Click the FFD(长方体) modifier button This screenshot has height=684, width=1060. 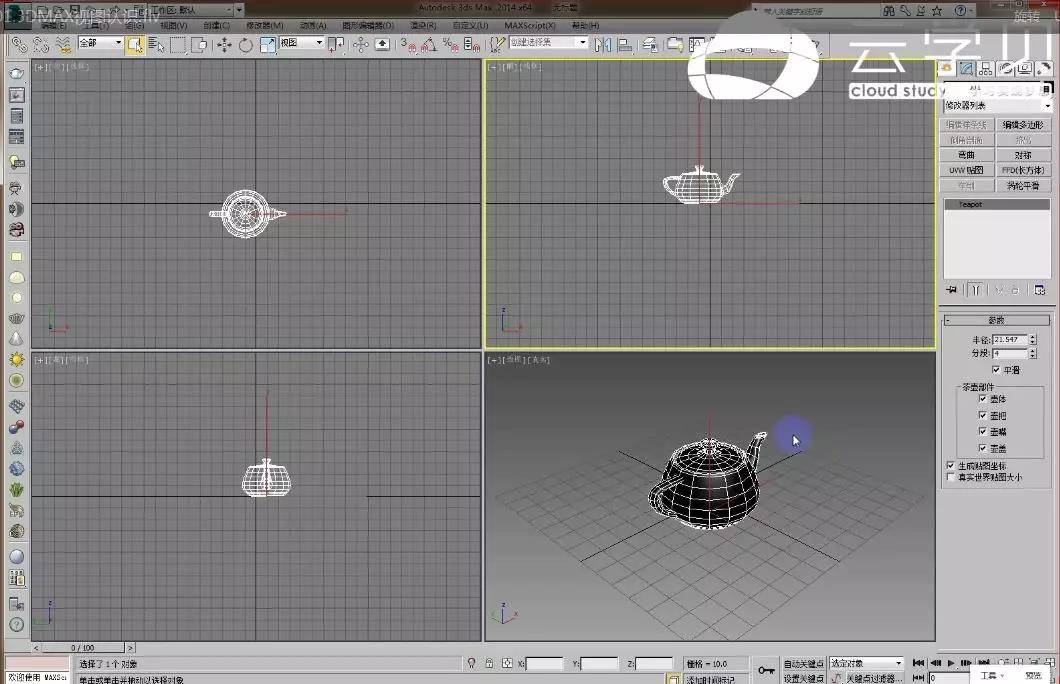tap(1023, 170)
